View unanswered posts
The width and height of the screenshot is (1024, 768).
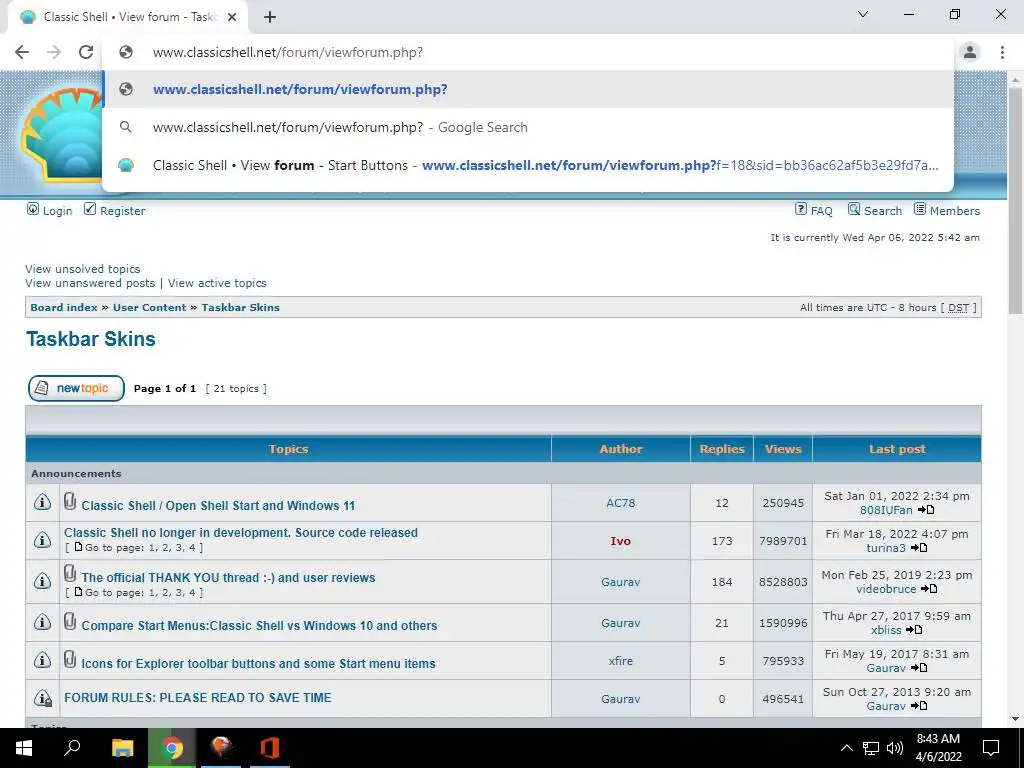point(90,283)
